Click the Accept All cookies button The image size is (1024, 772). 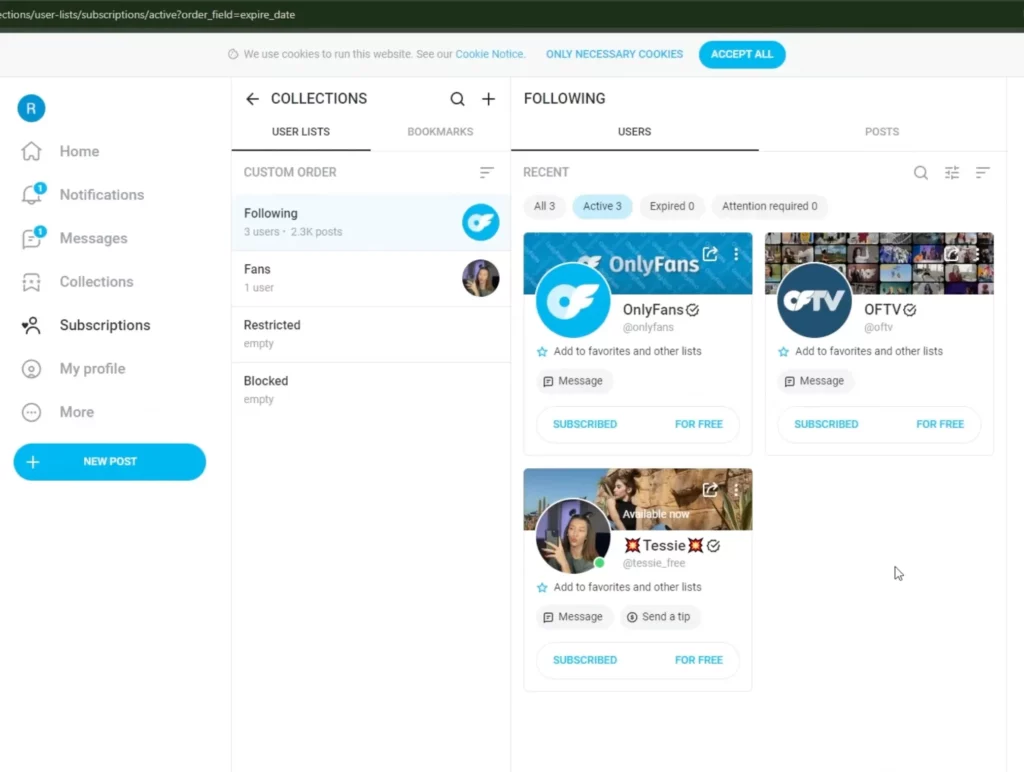[742, 54]
